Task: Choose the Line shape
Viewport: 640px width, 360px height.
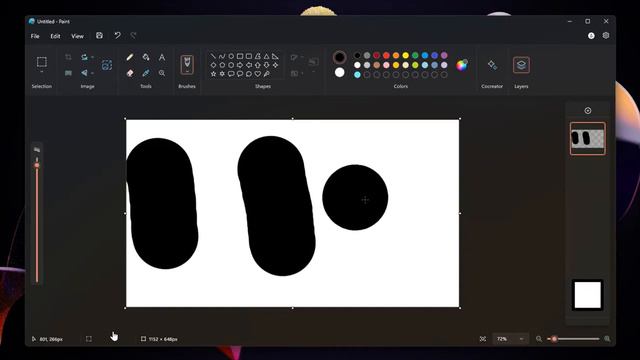Action: 213,56
